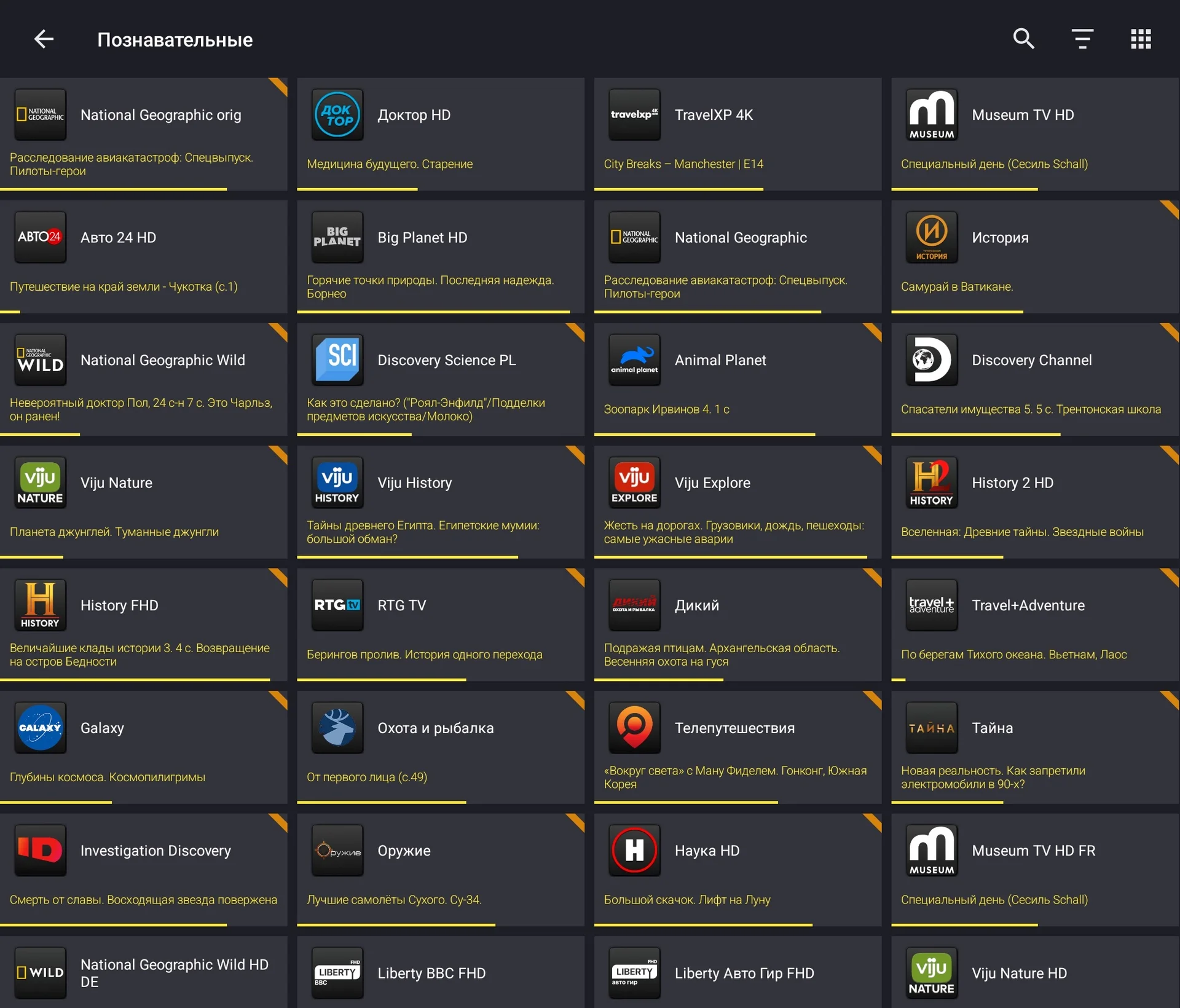Open the Travel+Adventure channel name
1180x1008 pixels.
point(1028,605)
